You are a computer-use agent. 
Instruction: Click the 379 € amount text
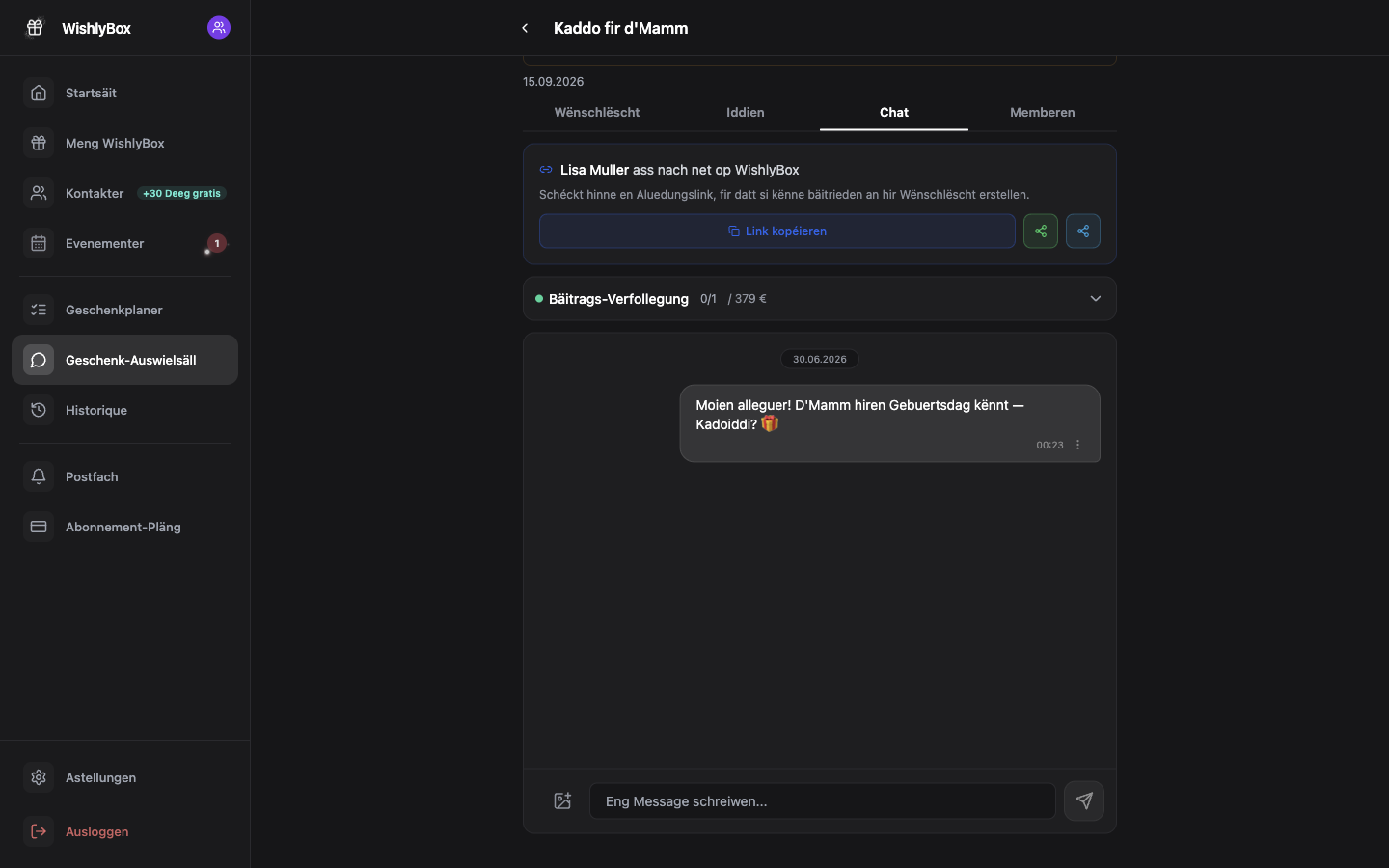pos(750,299)
